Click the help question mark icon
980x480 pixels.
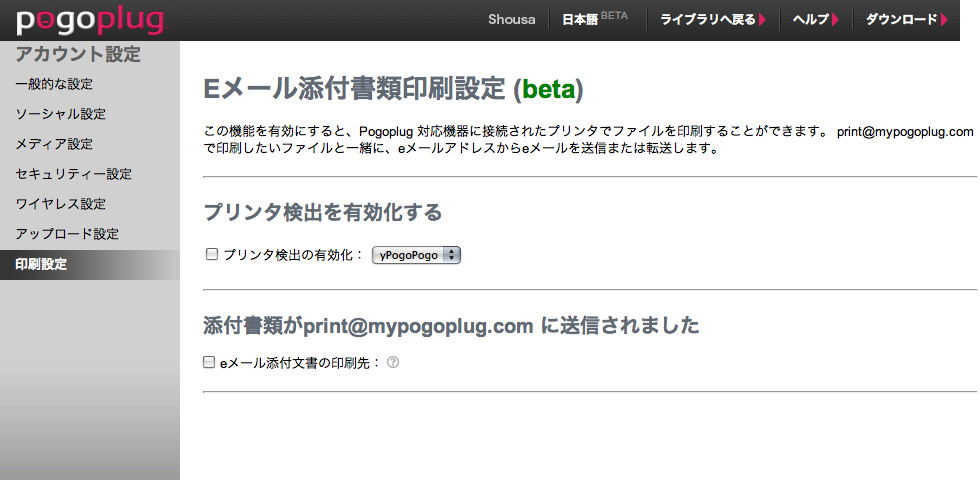pyautogui.click(x=393, y=363)
